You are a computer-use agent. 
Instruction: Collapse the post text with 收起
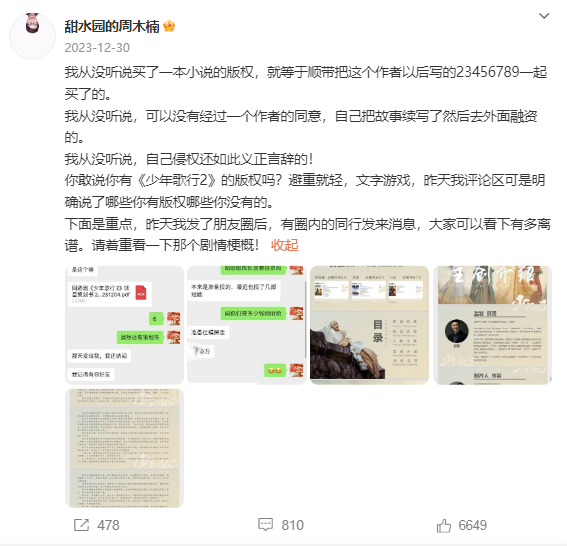click(x=284, y=245)
